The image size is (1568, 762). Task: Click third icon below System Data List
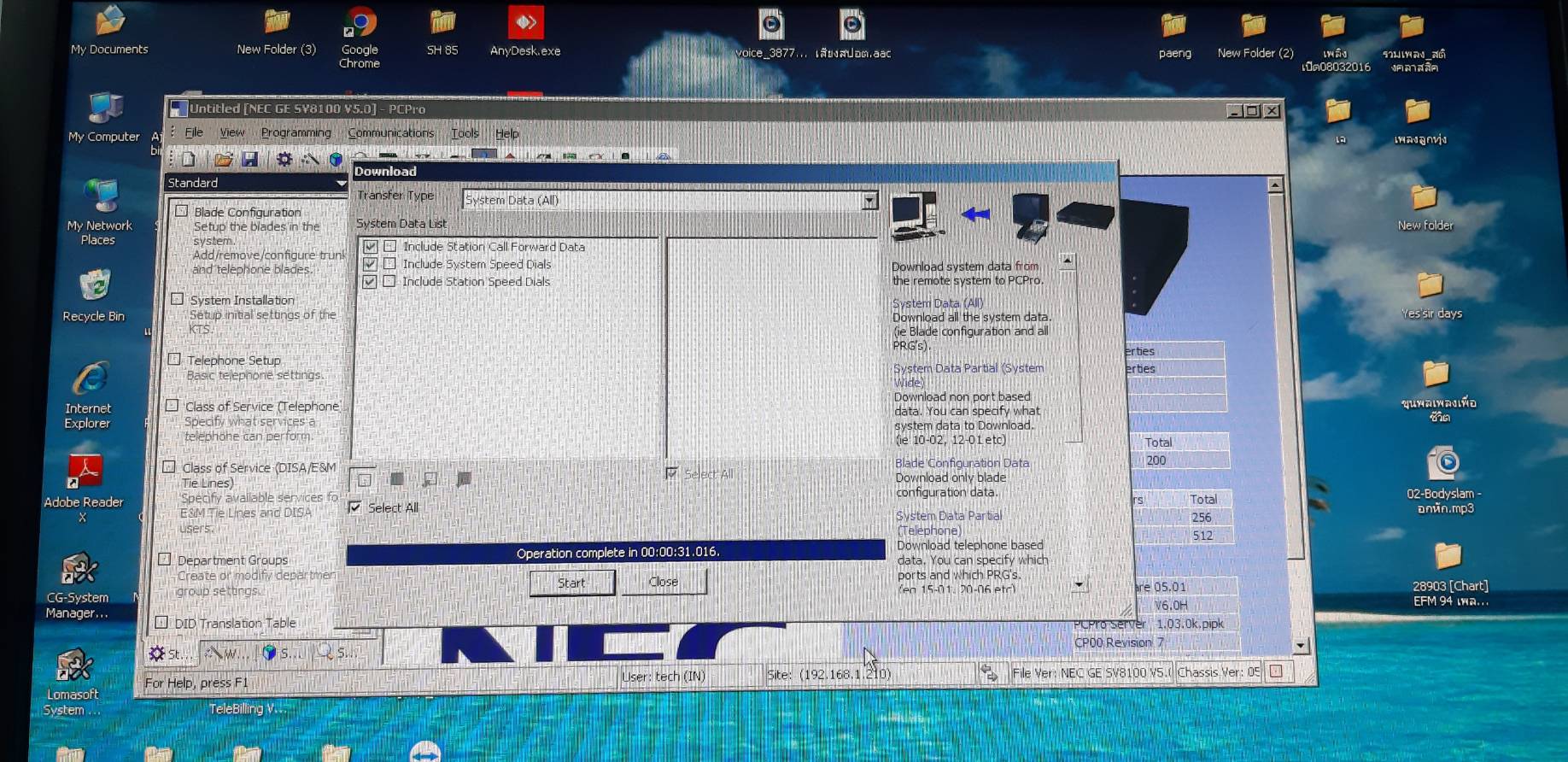pos(430,479)
